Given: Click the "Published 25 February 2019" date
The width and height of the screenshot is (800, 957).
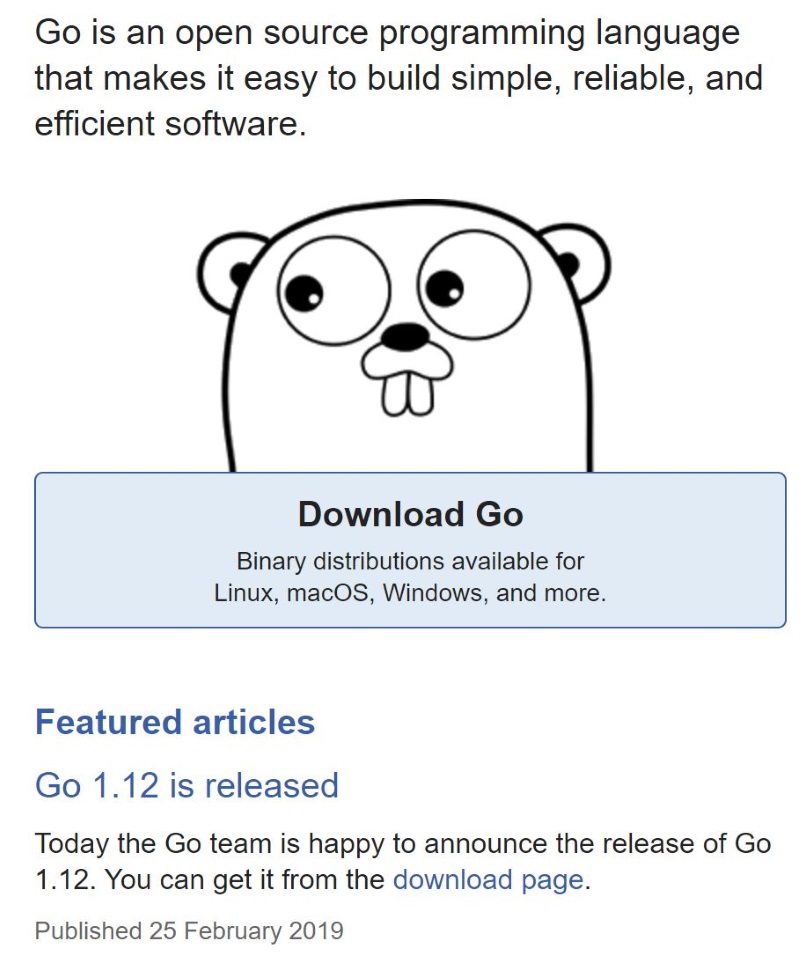Looking at the screenshot, I should 189,931.
